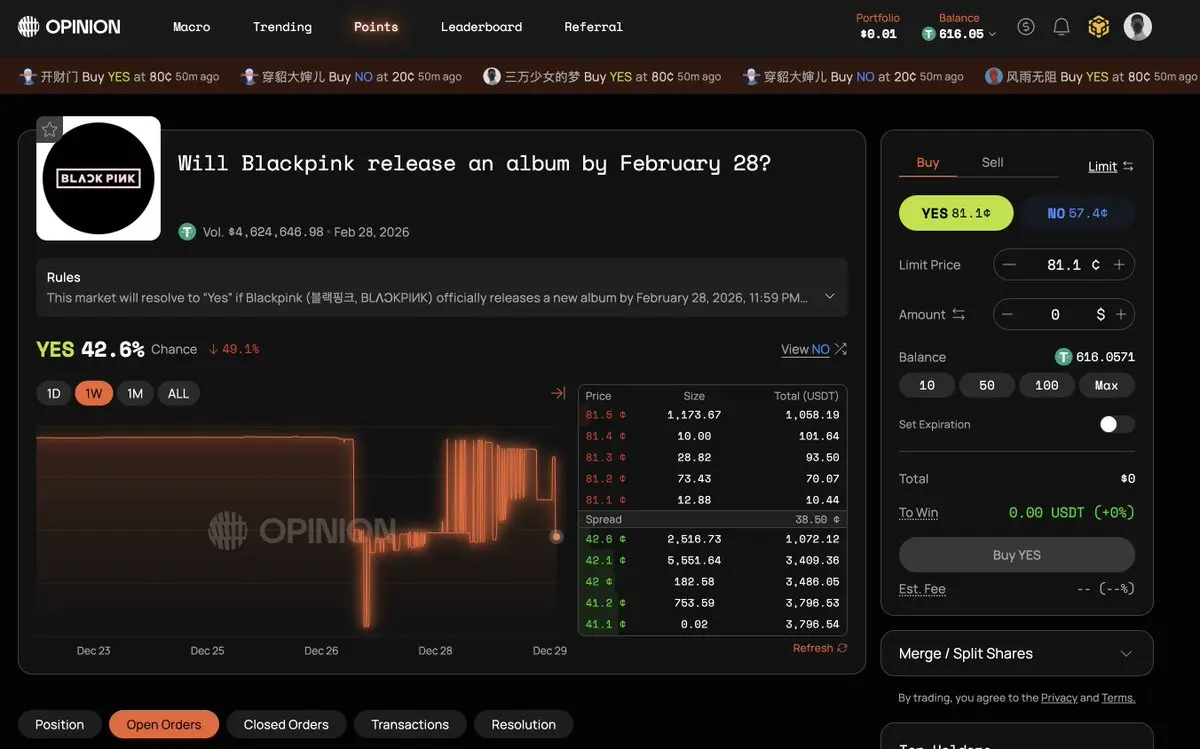
Task: Open Resolution tab
Action: (523, 724)
